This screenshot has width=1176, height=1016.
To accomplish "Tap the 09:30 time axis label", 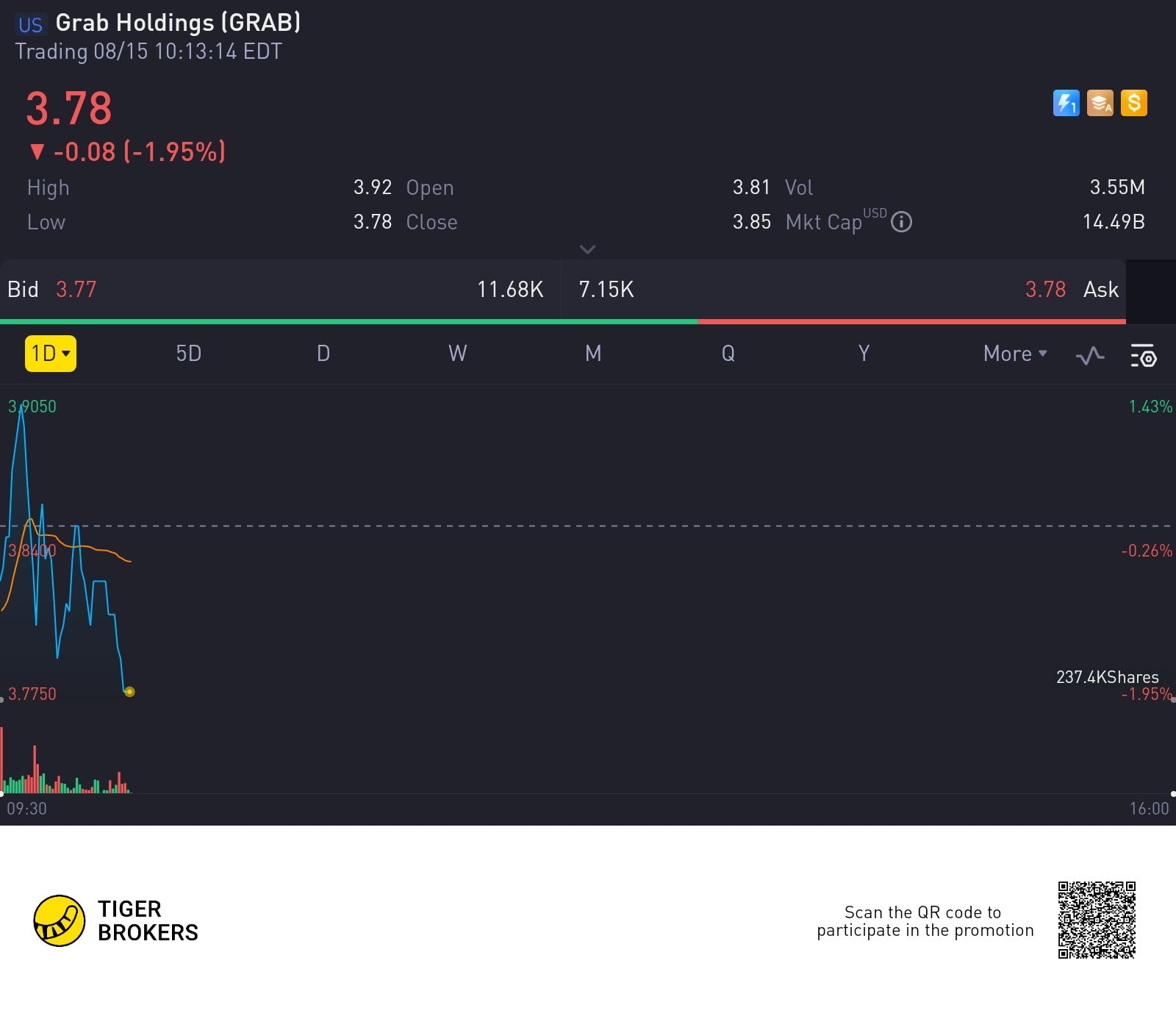I will coord(27,809).
